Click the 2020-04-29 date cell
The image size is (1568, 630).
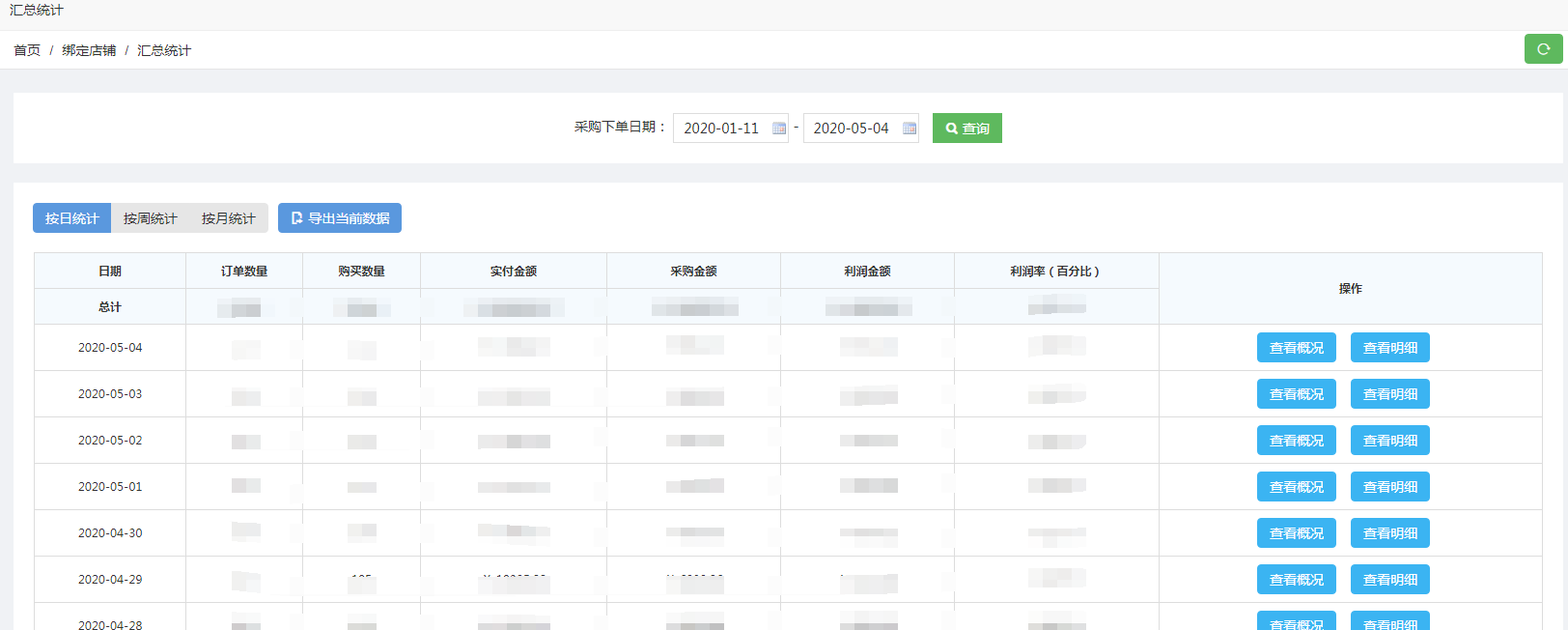pyautogui.click(x=110, y=580)
